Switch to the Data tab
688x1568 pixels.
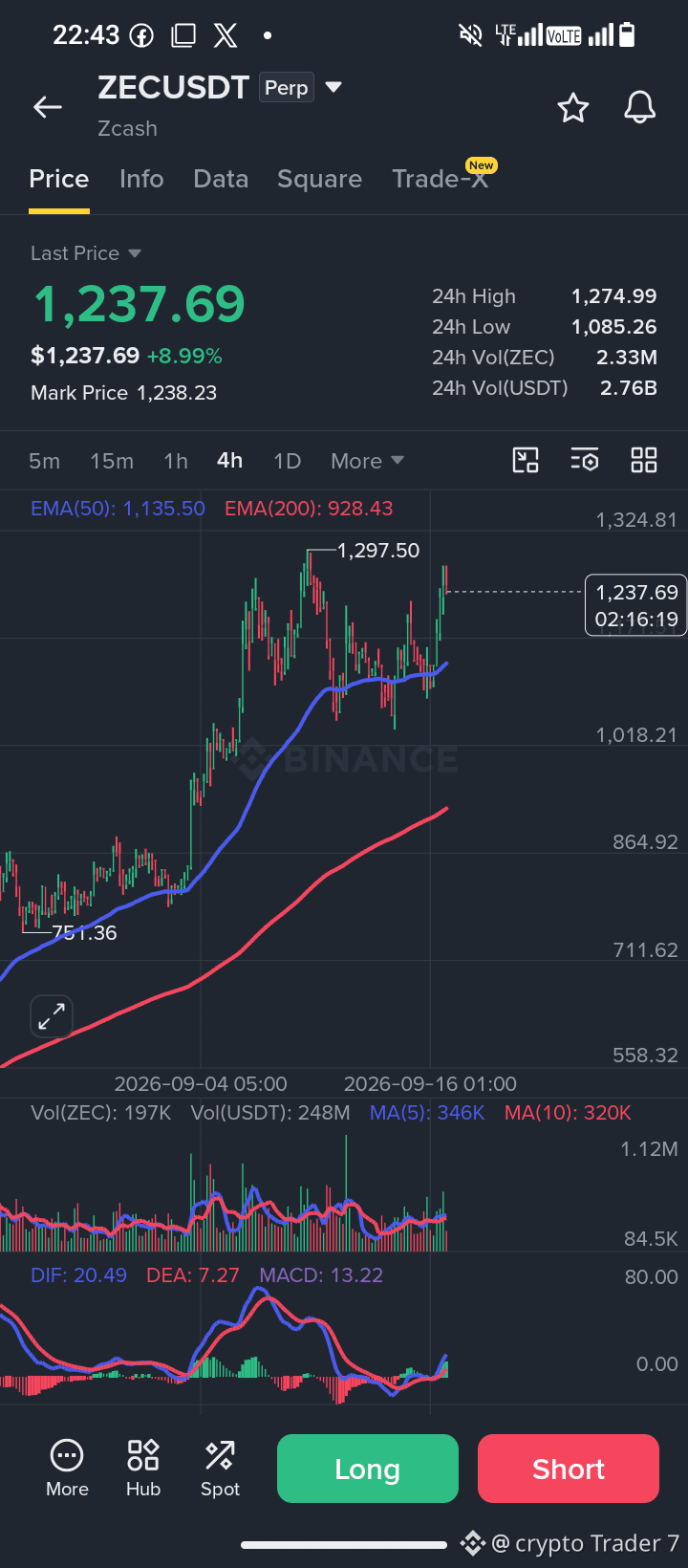point(221,179)
